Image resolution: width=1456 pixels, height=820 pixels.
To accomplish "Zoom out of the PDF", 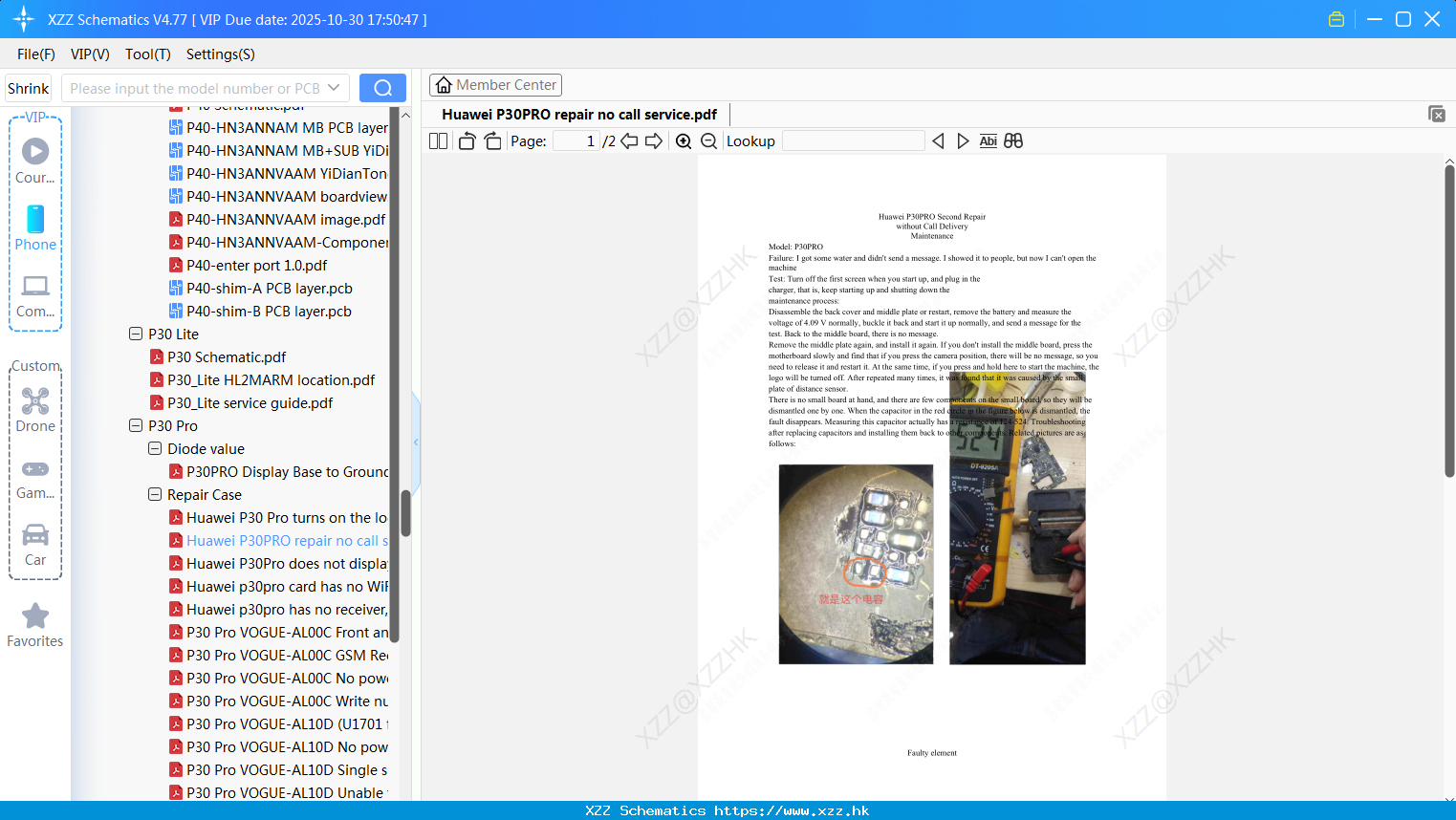I will [x=708, y=141].
